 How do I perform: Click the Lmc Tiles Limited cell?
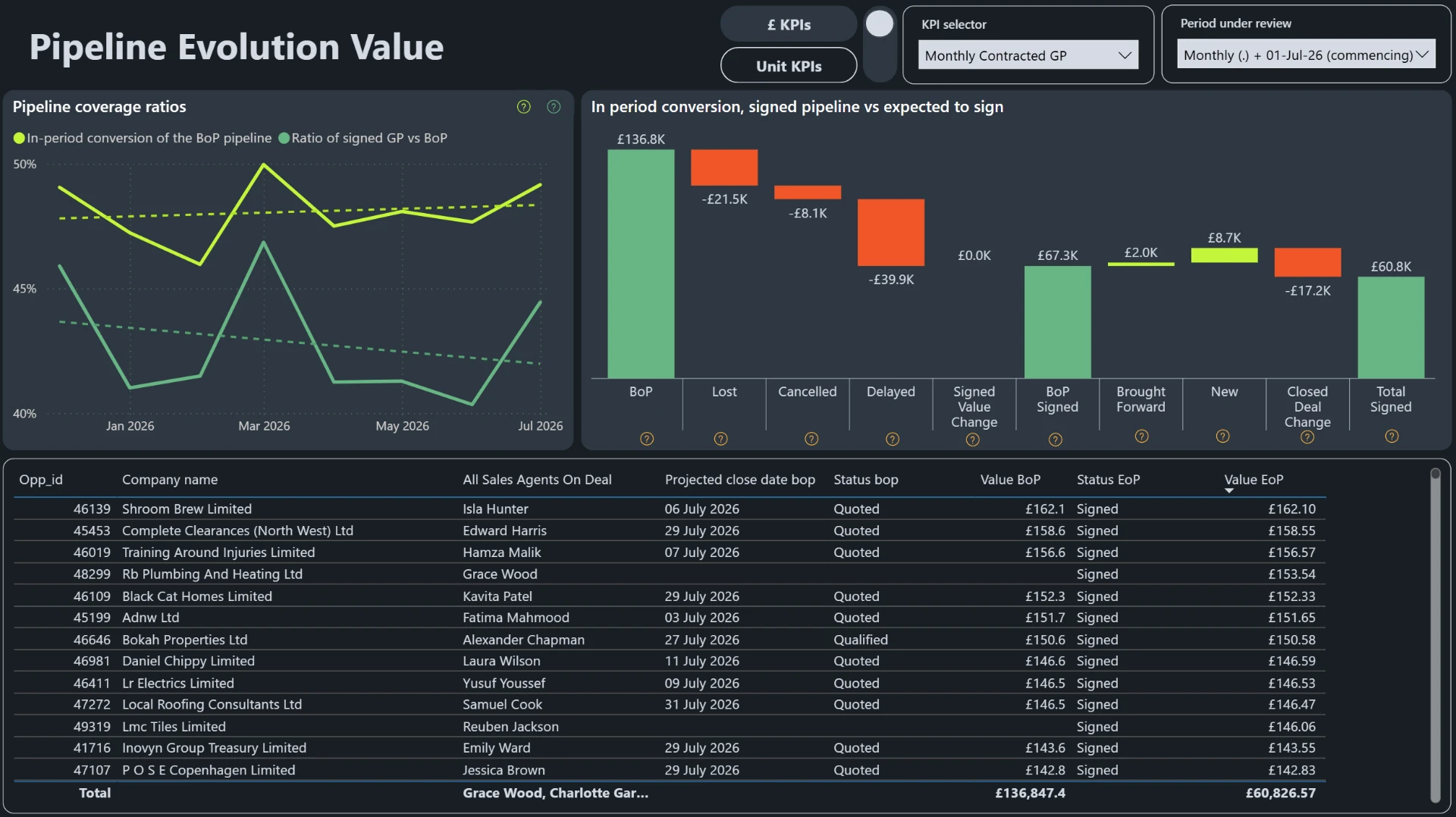(x=174, y=727)
